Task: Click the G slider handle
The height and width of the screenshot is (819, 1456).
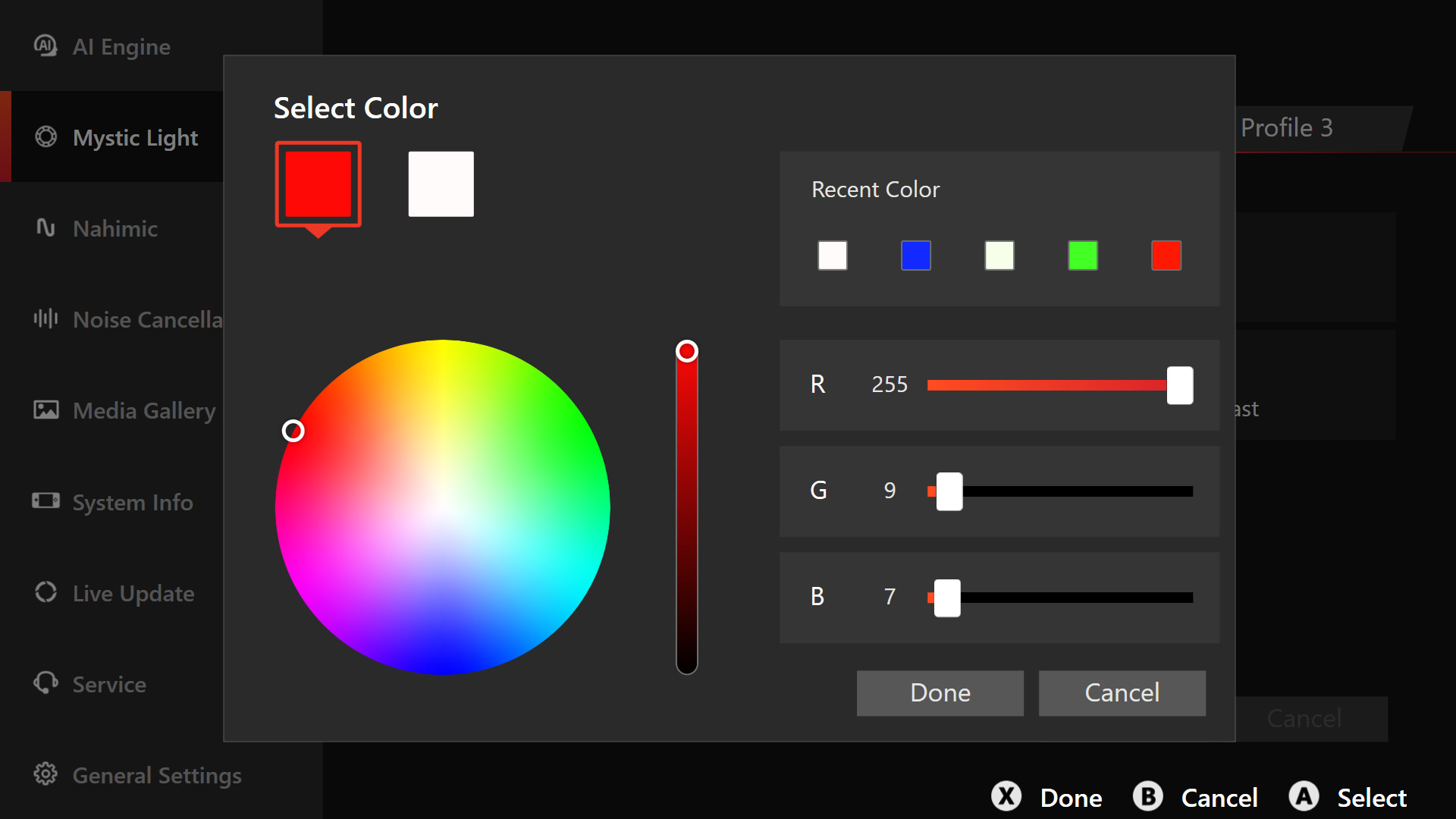Action: [x=949, y=491]
